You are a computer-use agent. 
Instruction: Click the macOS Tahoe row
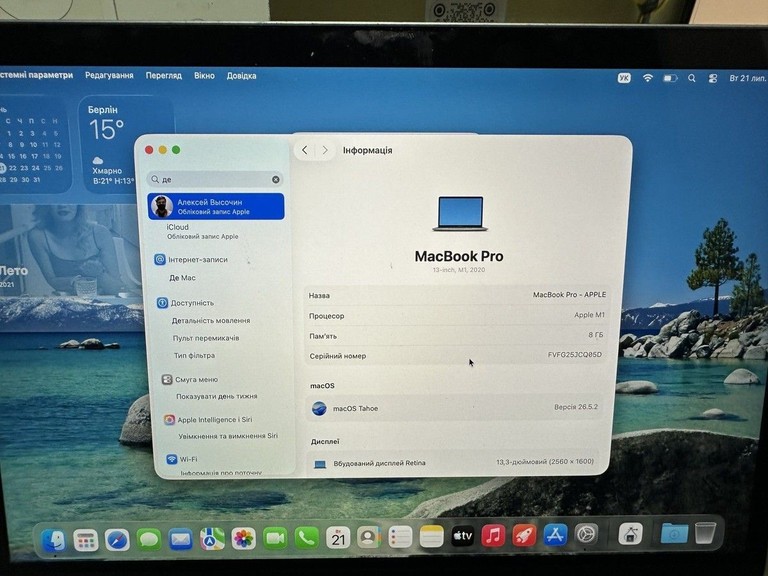(x=454, y=408)
